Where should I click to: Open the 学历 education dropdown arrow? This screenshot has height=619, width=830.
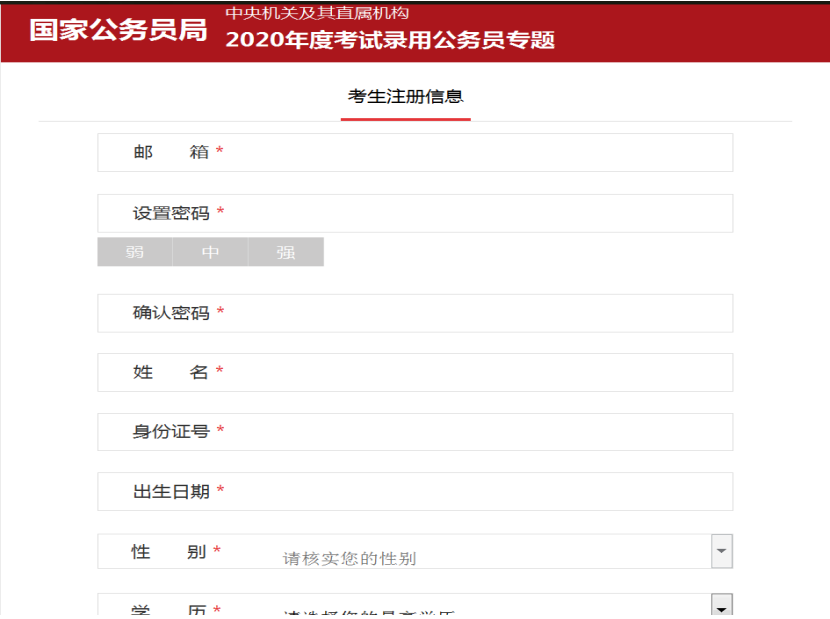pyautogui.click(x=722, y=606)
